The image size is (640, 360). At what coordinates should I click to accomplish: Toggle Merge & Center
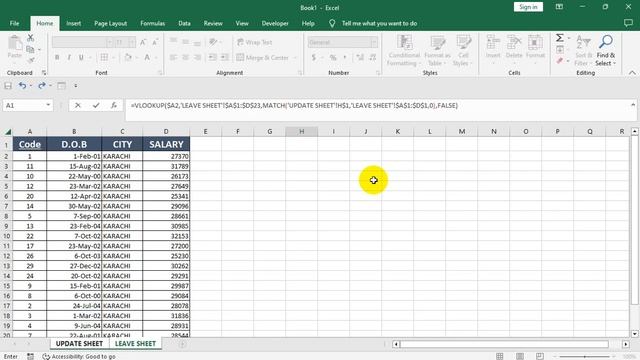click(x=263, y=58)
